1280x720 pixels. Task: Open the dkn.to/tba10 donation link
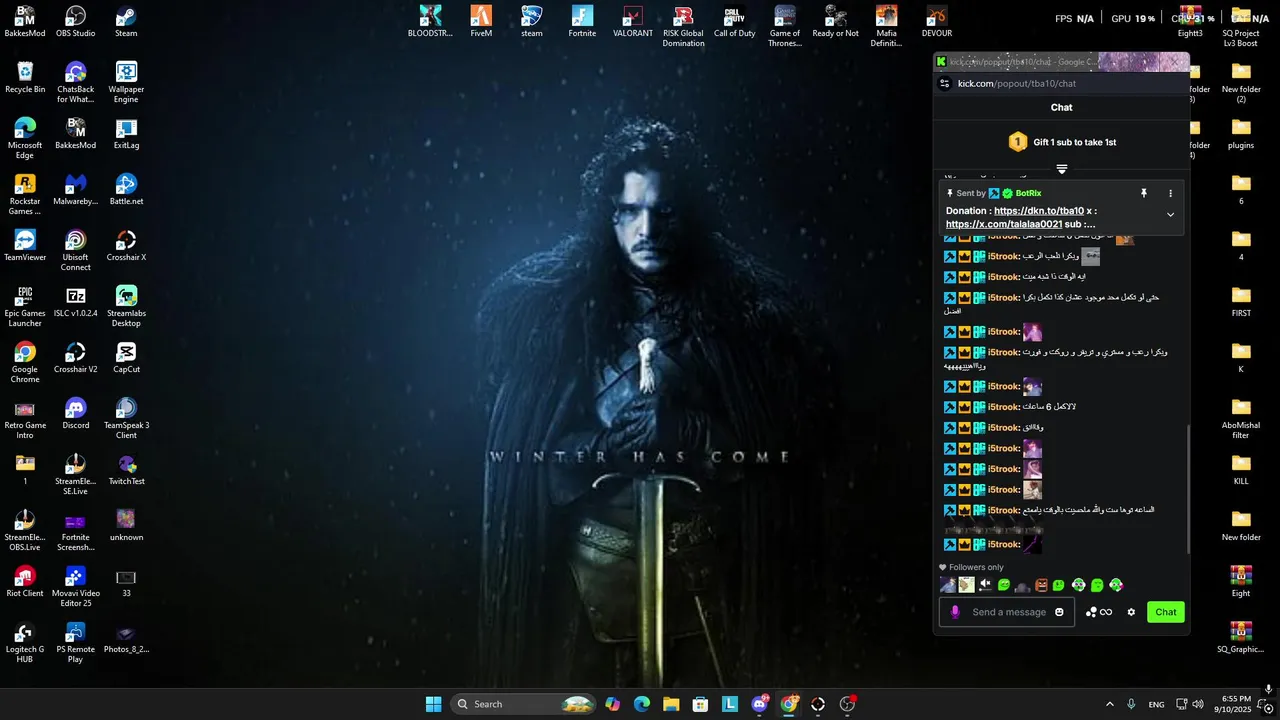pyautogui.click(x=1039, y=211)
